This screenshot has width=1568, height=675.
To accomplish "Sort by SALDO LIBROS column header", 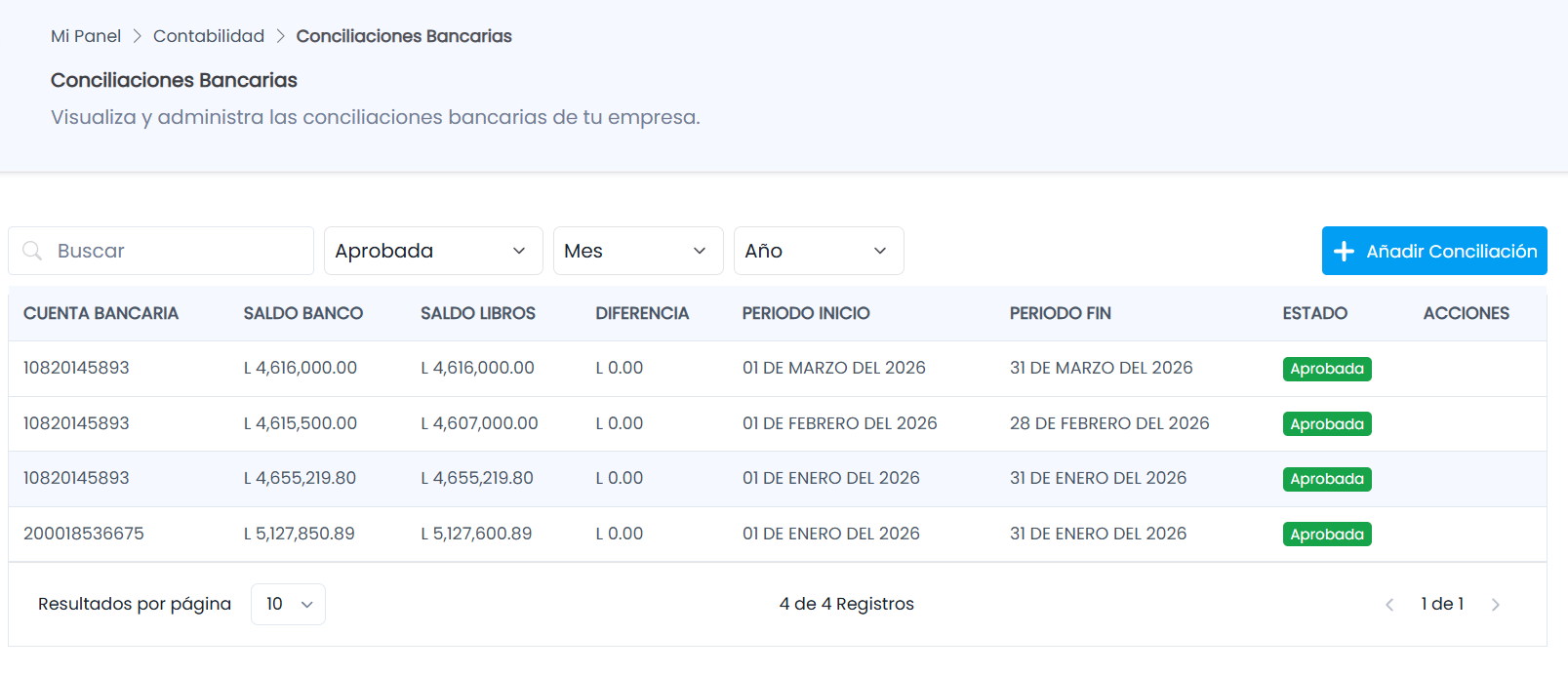I will pyautogui.click(x=478, y=313).
